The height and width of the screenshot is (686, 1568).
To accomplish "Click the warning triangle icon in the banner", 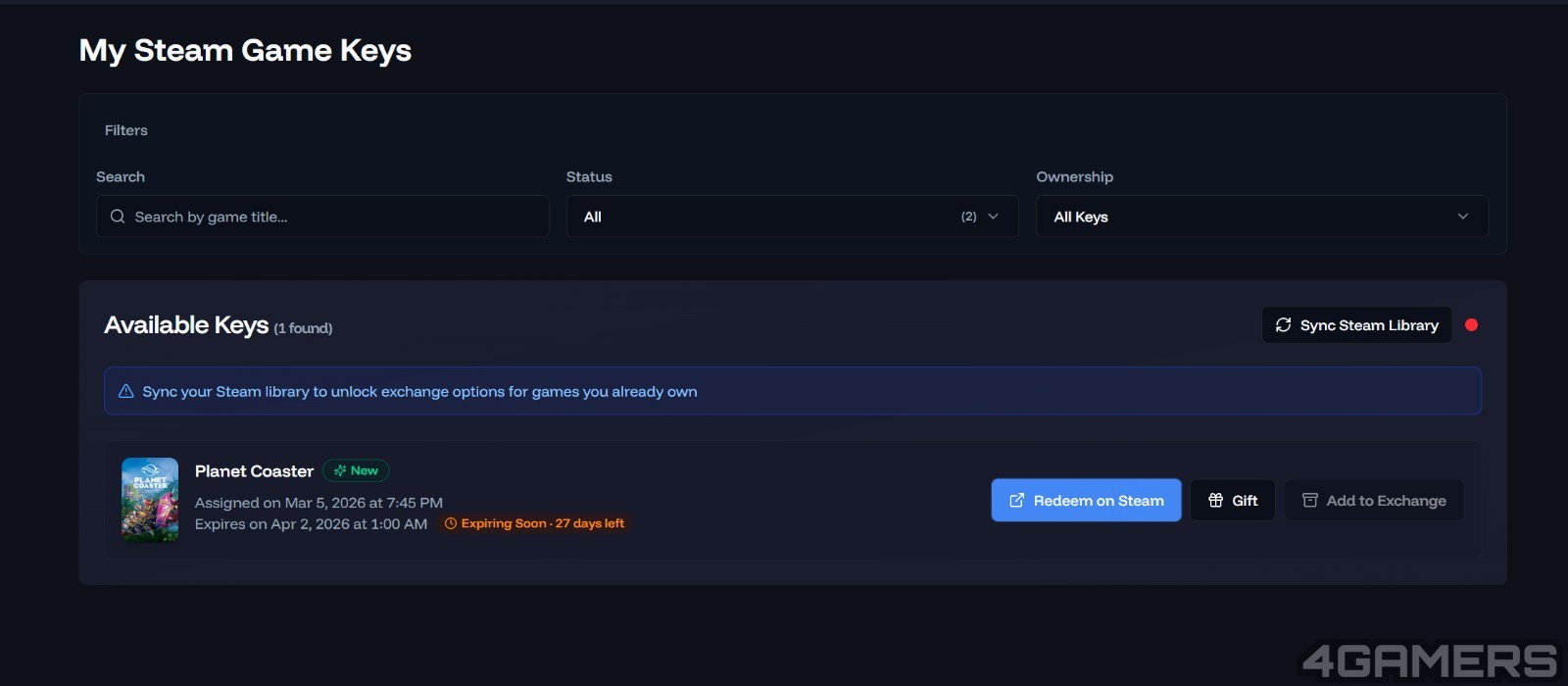I will click(x=126, y=392).
